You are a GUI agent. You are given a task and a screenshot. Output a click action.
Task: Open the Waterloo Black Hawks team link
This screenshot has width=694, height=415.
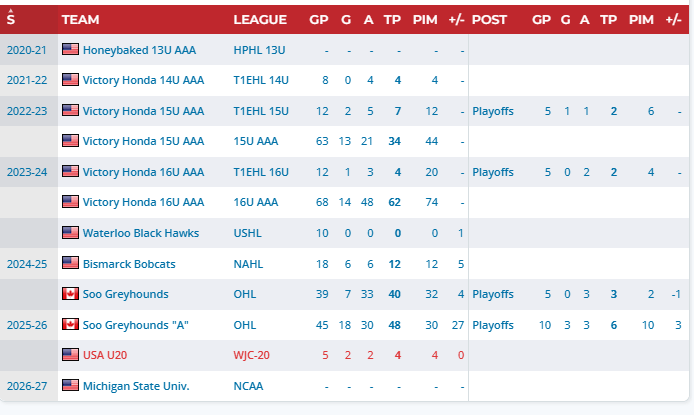pyautogui.click(x=141, y=233)
